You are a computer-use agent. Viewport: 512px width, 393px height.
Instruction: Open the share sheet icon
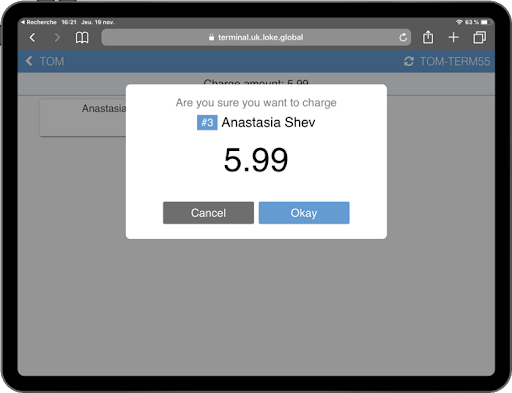click(428, 37)
